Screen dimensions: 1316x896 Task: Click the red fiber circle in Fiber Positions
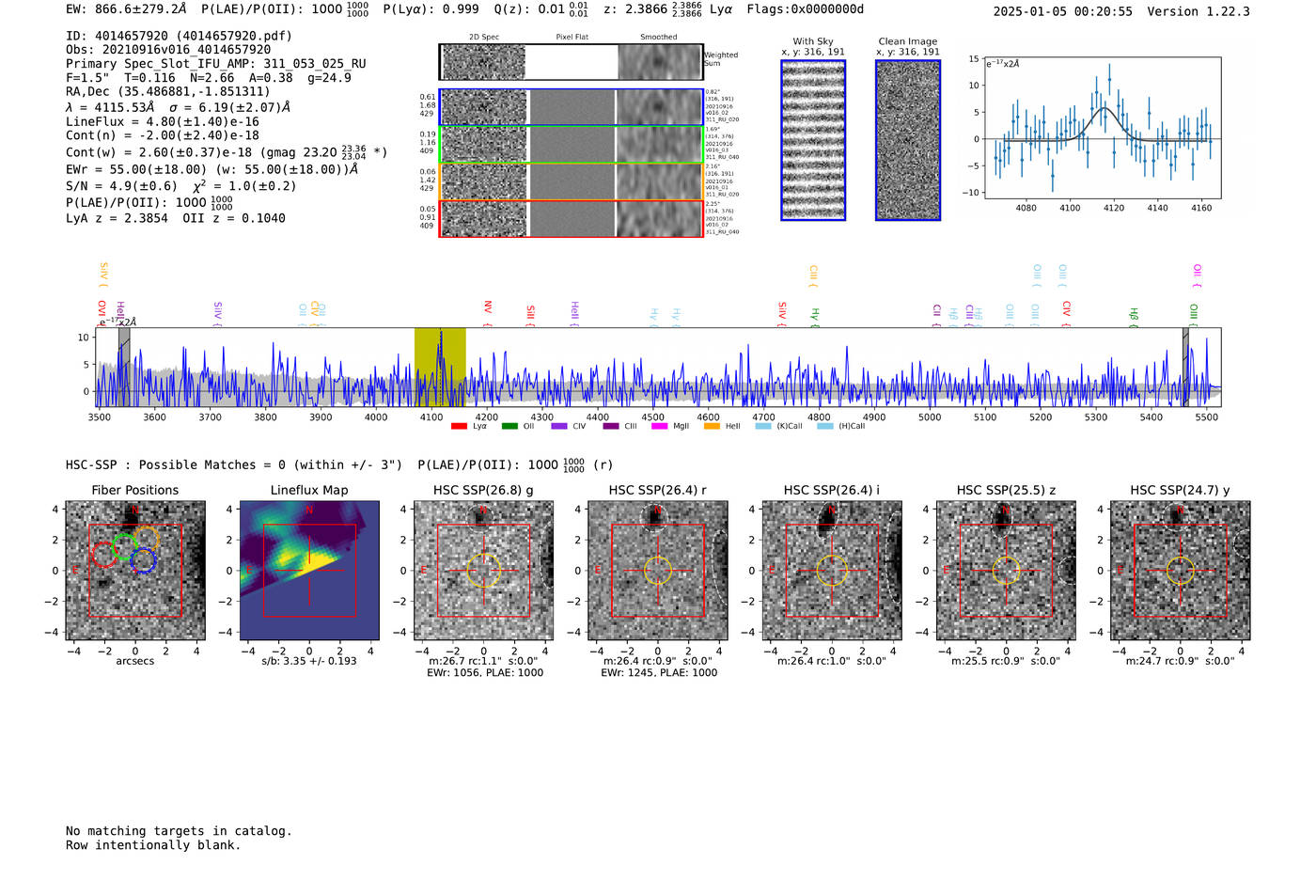click(x=104, y=555)
